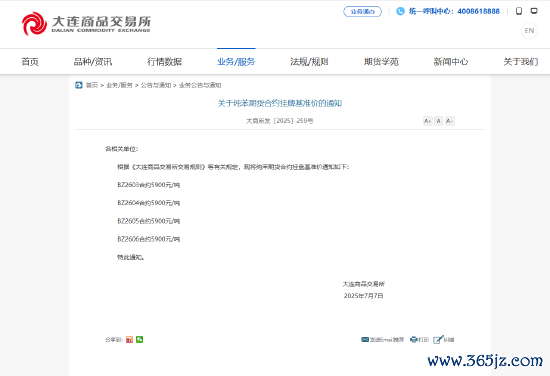The image size is (550, 376).
Task: Click the 业务通办 rounded button
Action: point(362,12)
